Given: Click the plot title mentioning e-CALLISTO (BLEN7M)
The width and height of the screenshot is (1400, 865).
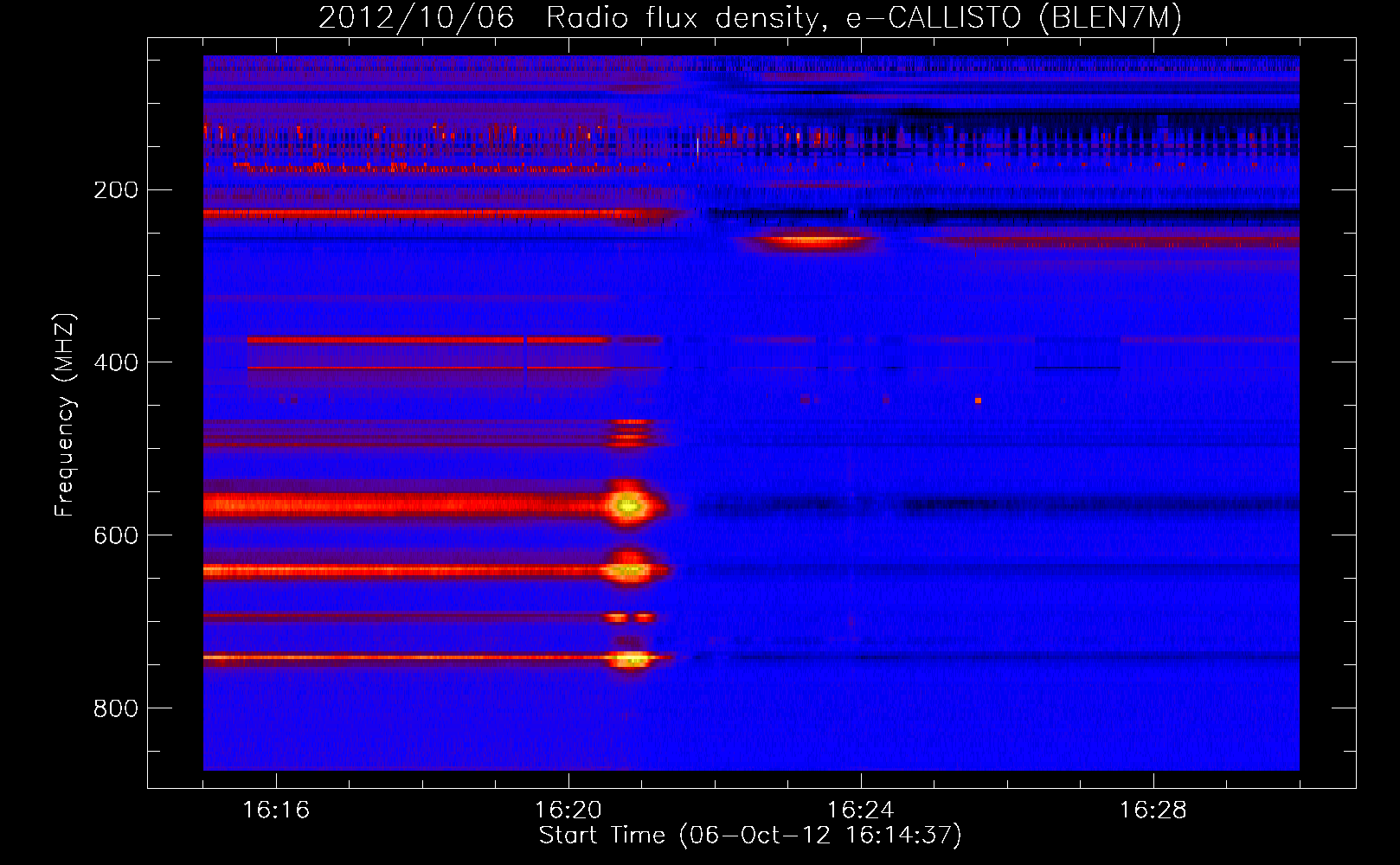Looking at the screenshot, I should pos(750,17).
